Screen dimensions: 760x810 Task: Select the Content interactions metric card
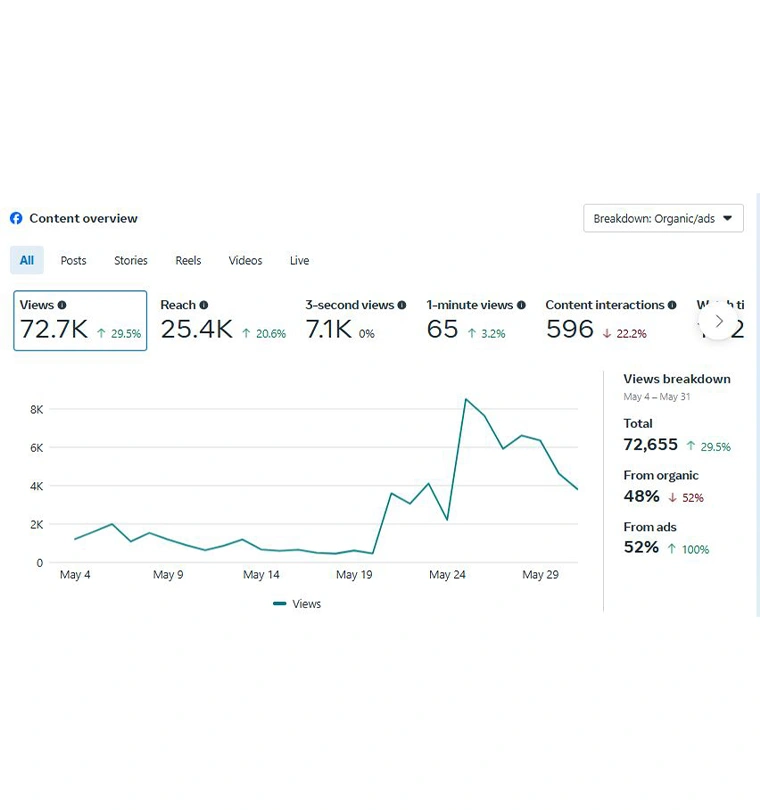(x=610, y=321)
